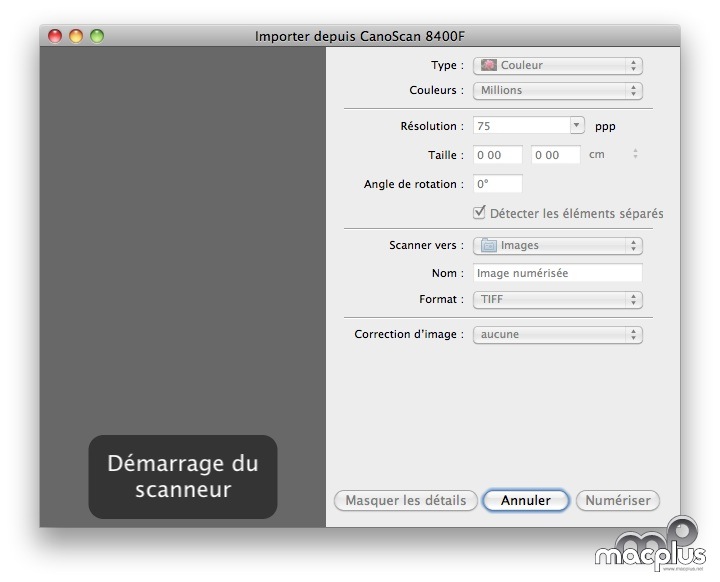Click the 'ppp' resolution unit label
Screen dimensions: 720x582
[605, 126]
